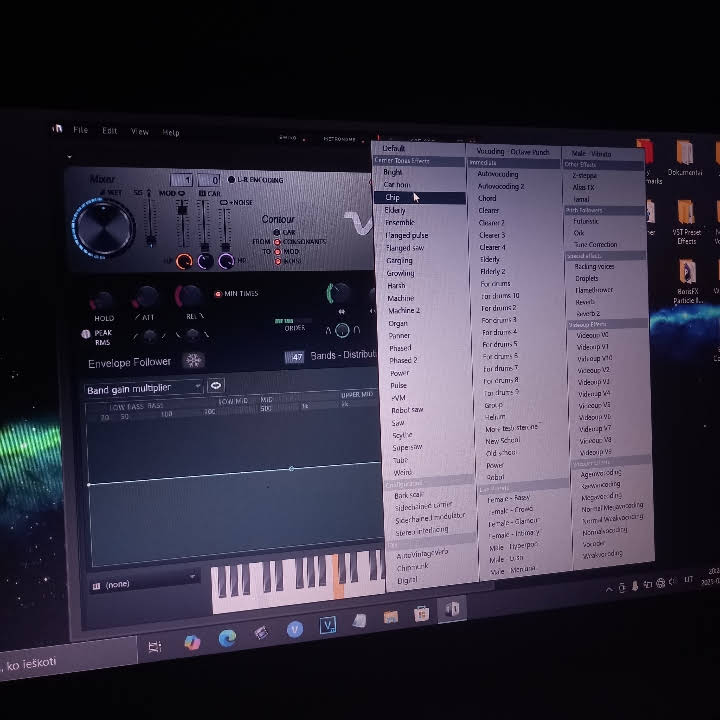Show hidden system tray icons chevron

coord(609,589)
